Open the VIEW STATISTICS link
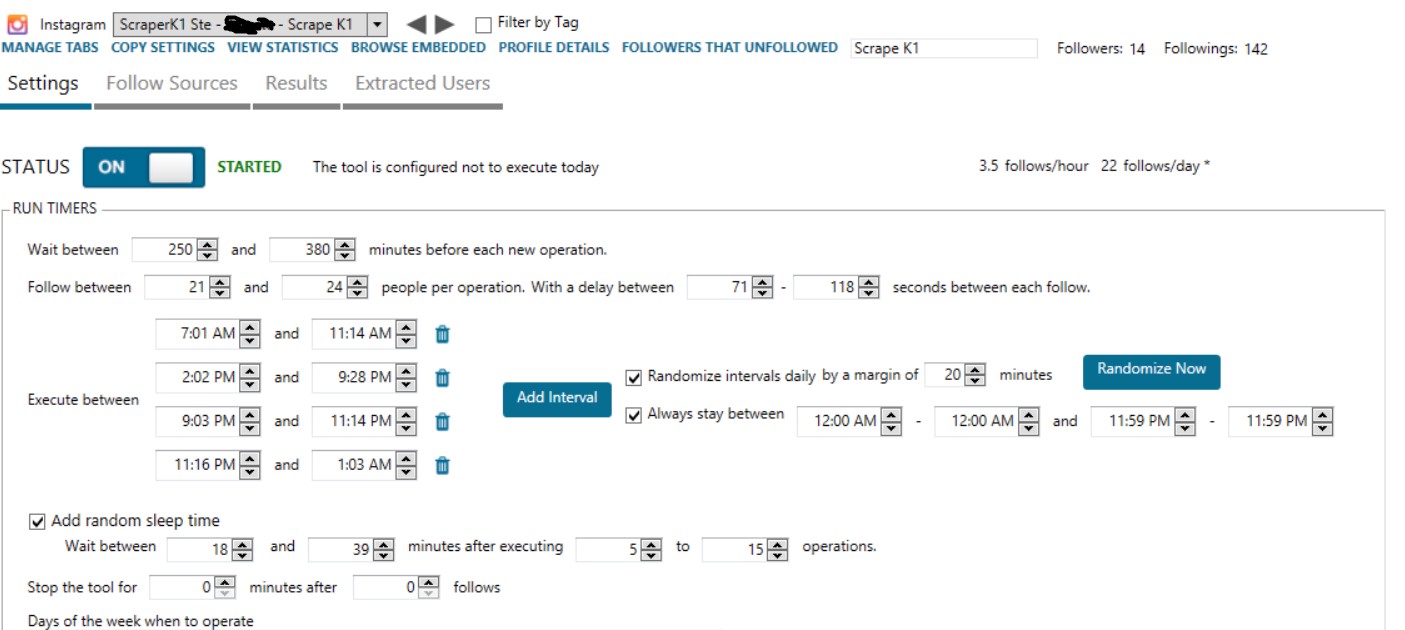Image resolution: width=1405 pixels, height=630 pixels. (x=283, y=47)
